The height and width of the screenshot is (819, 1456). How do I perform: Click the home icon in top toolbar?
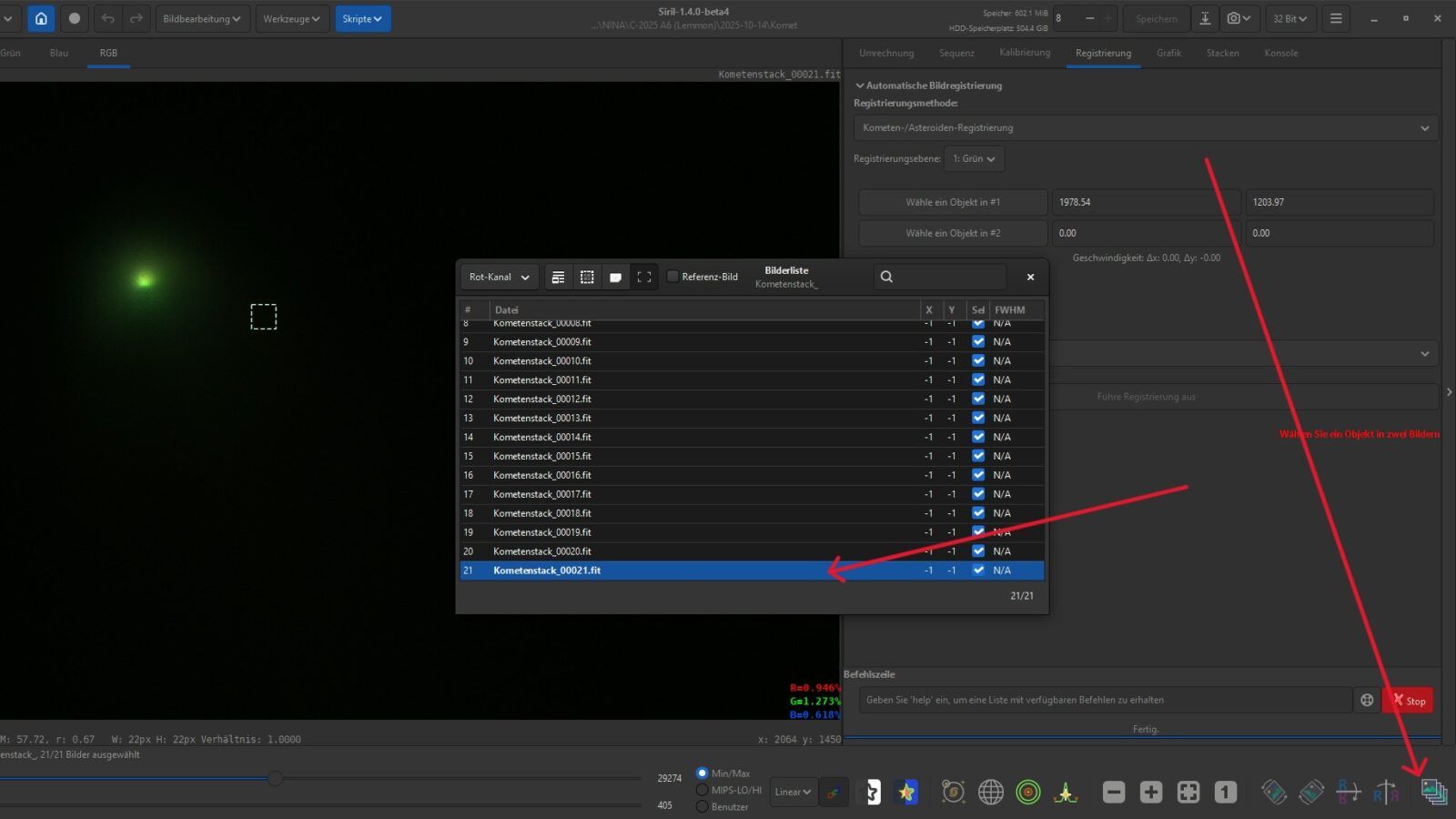click(x=41, y=18)
